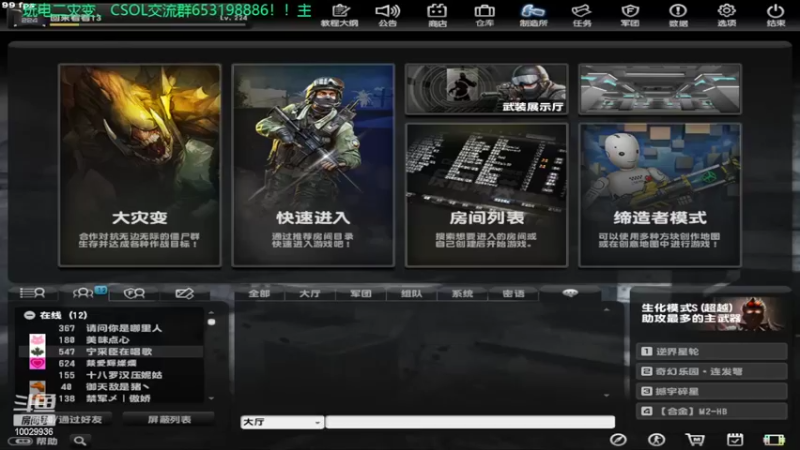This screenshot has height=450, width=800.
Task: Open the 大灾变 mode card
Action: tap(140, 165)
